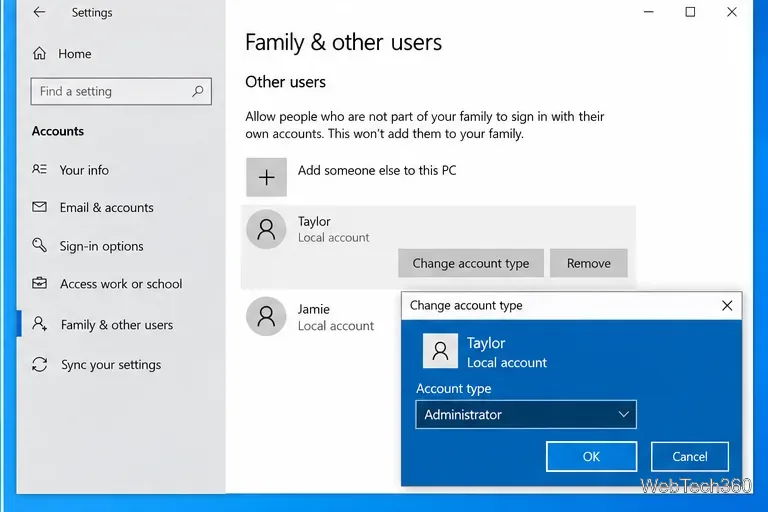Confirm with the OK button
Screen dimensions: 768x512
pos(592,457)
